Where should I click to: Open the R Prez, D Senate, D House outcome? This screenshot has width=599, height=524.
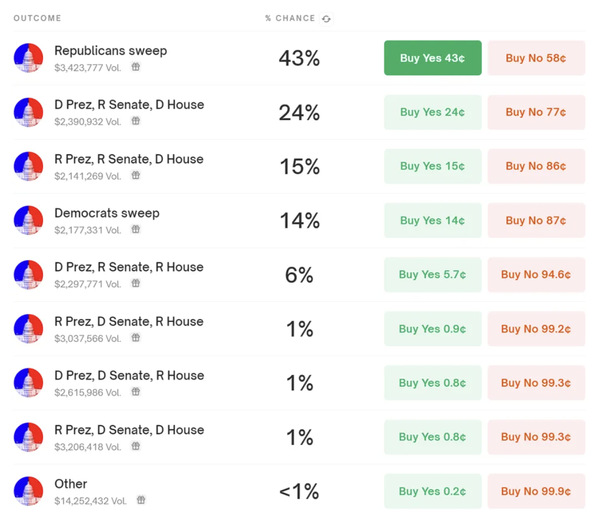[x=129, y=430]
